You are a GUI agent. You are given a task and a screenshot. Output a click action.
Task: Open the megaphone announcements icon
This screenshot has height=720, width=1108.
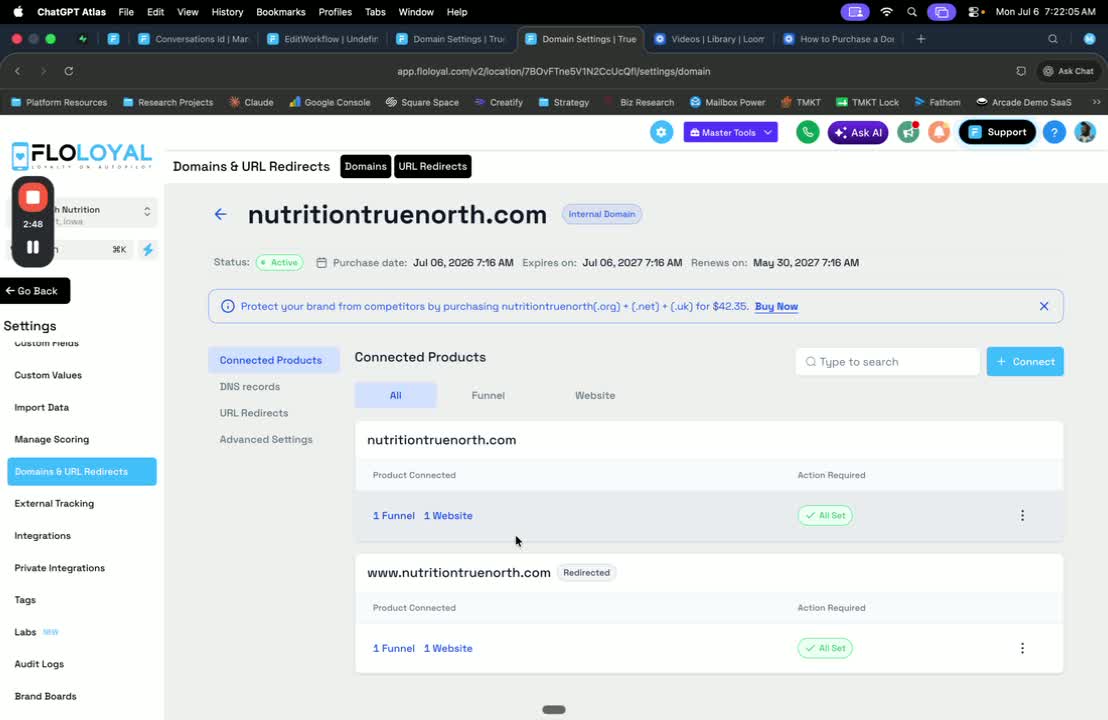[x=908, y=132]
